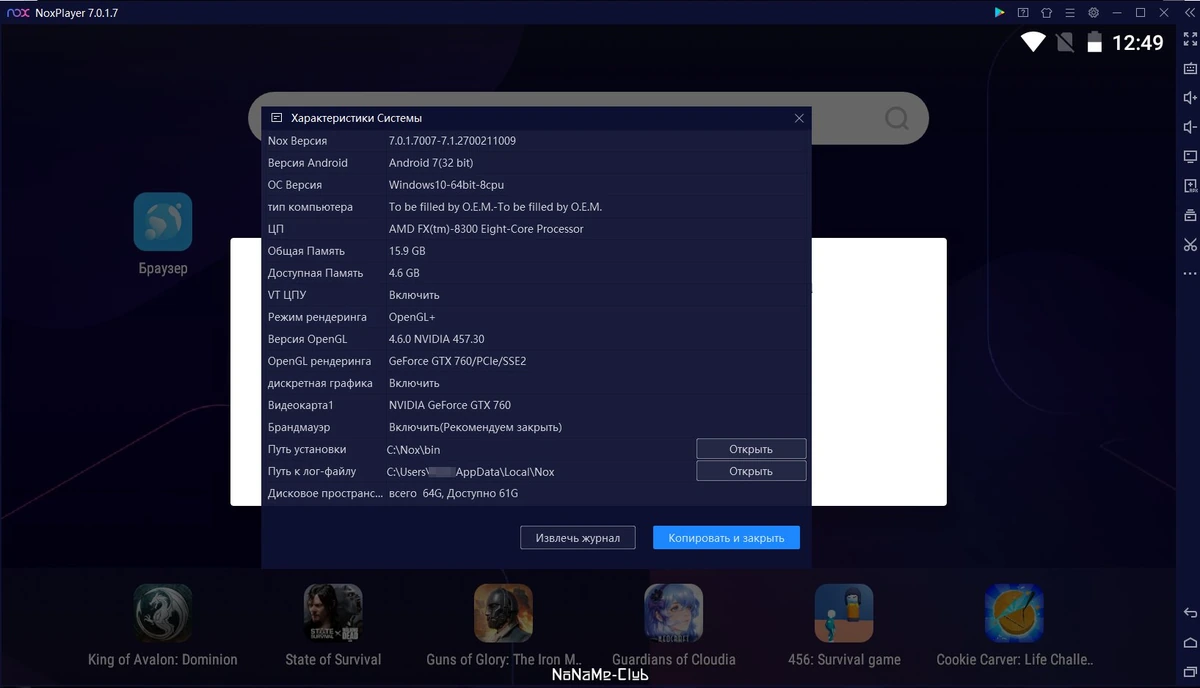Screen dimensions: 1200x688
Task: Launch State of Survival app
Action: click(x=333, y=613)
